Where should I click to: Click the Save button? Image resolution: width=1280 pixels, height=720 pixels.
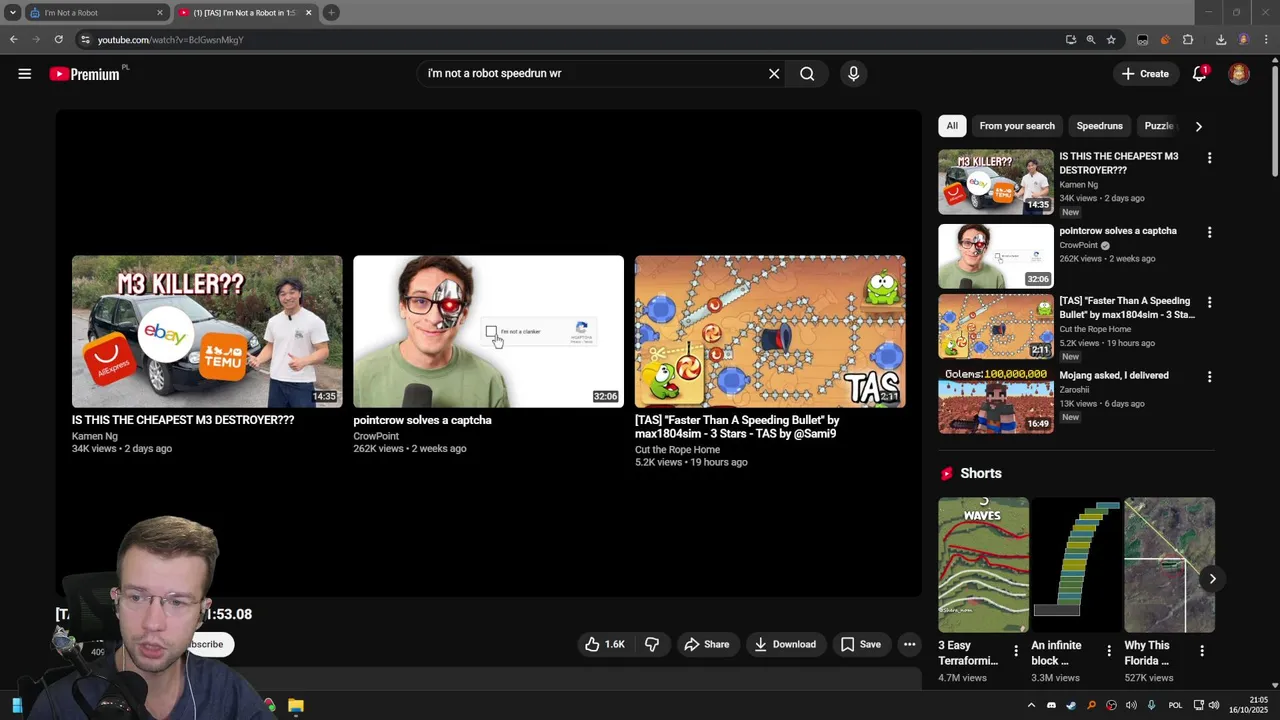coord(861,645)
